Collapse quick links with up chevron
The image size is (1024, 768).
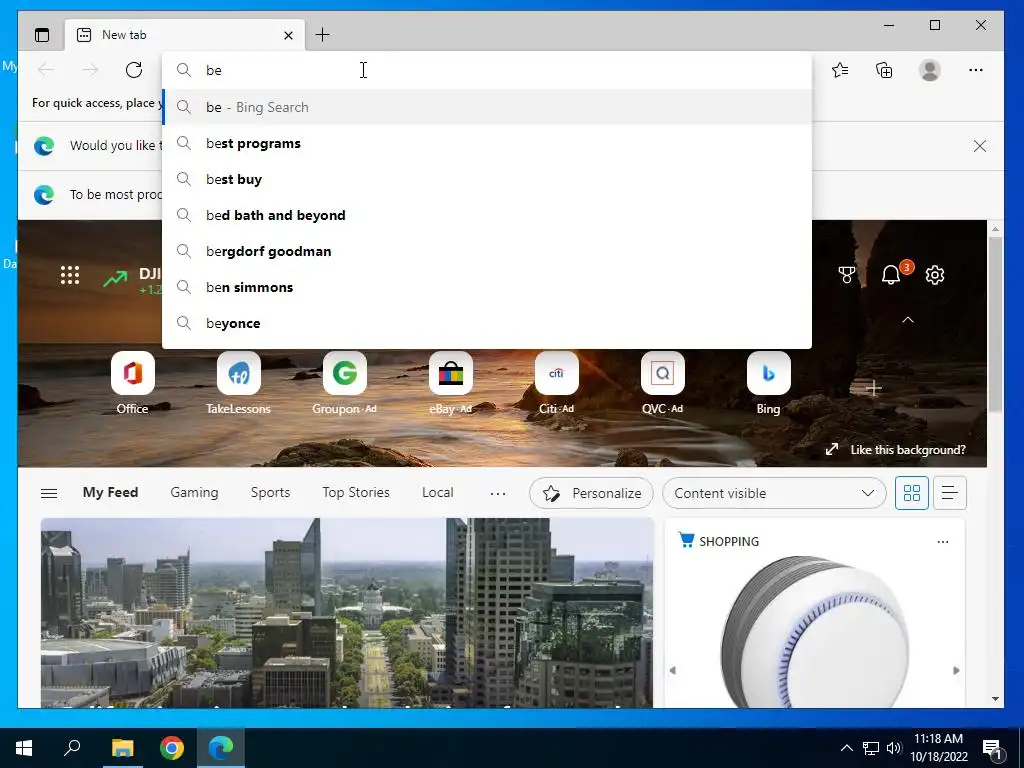(x=908, y=320)
